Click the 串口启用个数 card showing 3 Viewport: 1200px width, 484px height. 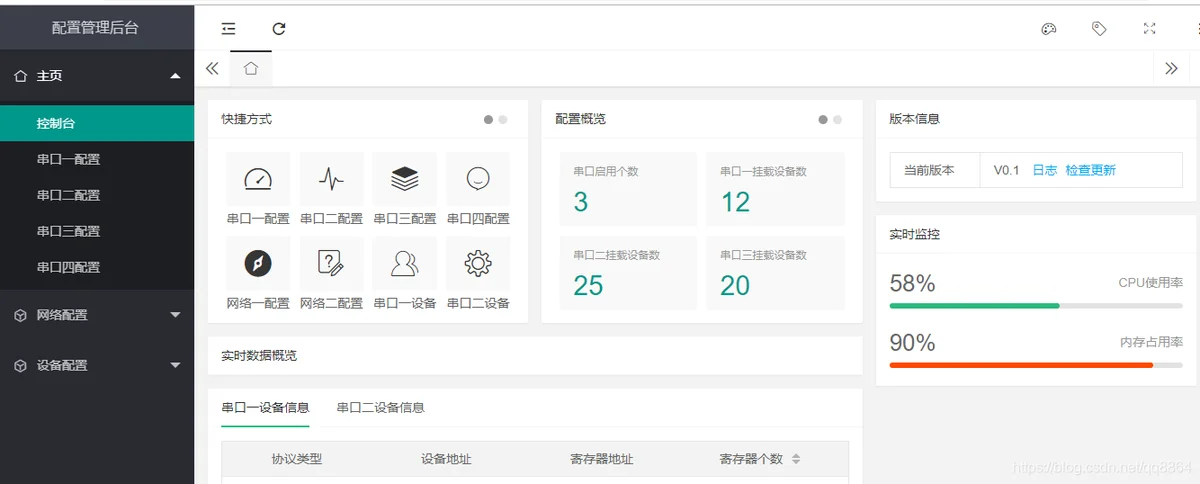628,189
